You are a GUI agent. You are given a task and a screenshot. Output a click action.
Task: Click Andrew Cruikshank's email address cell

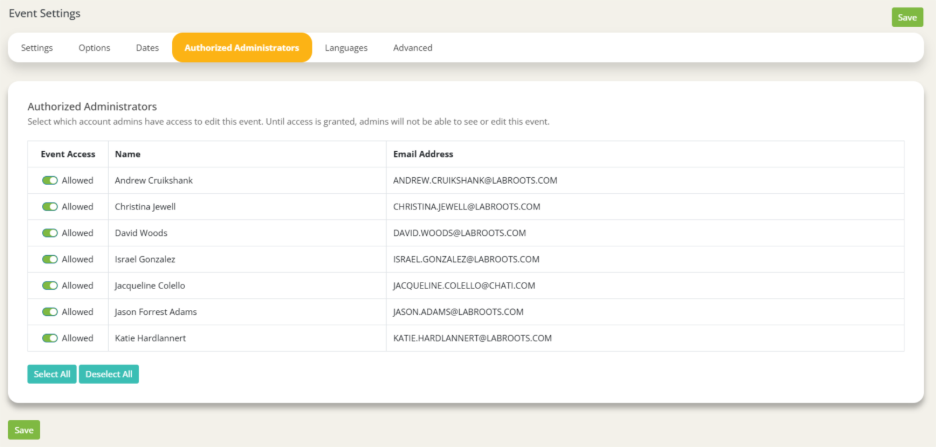point(475,181)
